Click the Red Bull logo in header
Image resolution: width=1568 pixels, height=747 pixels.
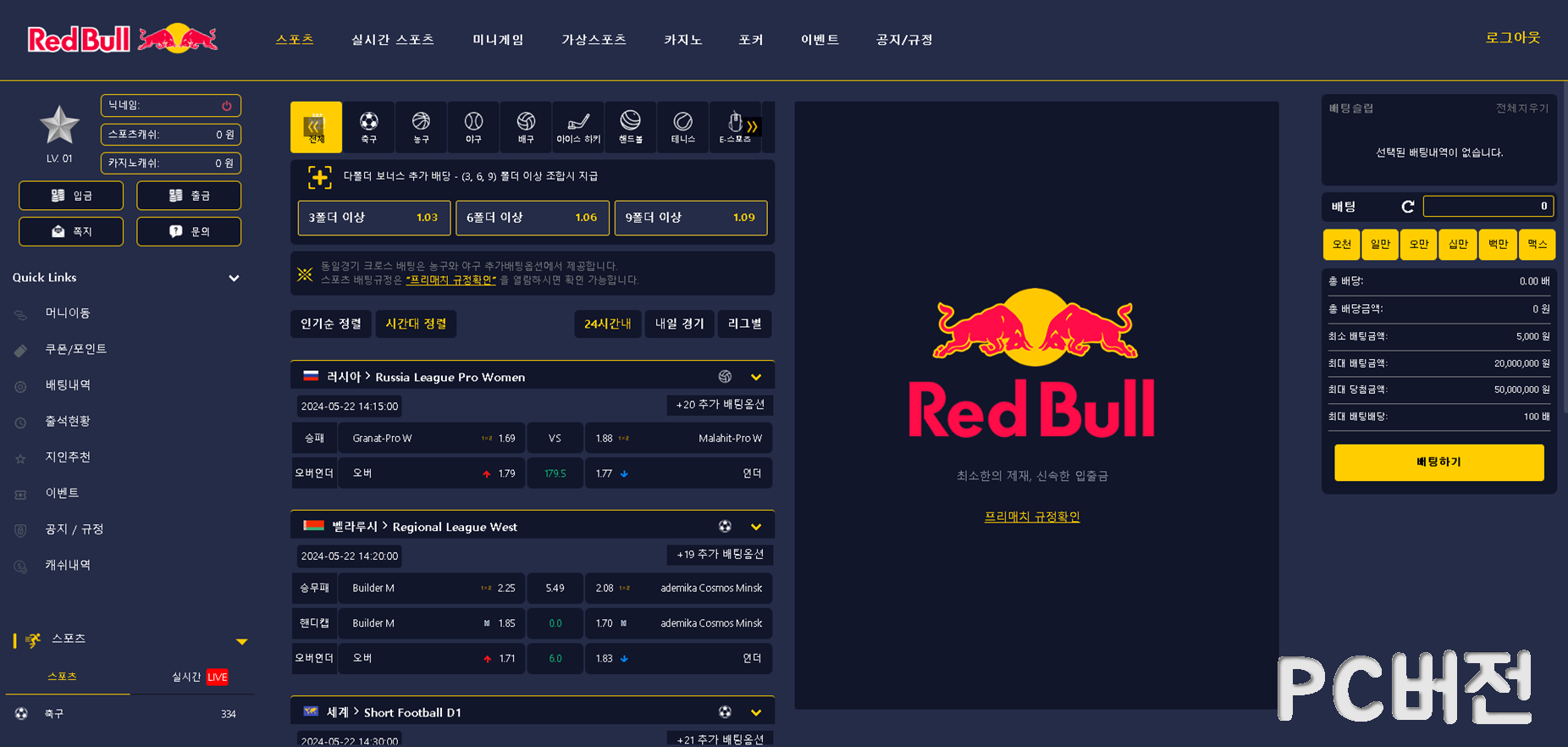(123, 39)
